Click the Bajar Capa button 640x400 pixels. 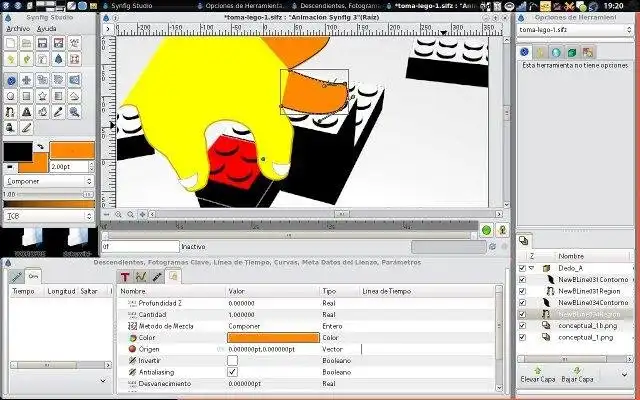point(577,375)
